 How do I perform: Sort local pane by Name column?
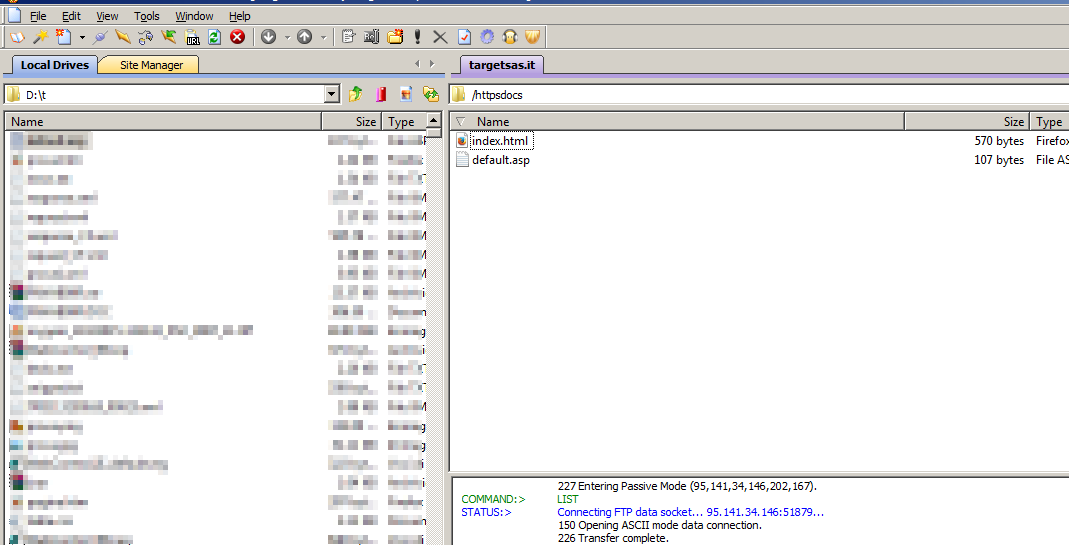coord(164,121)
